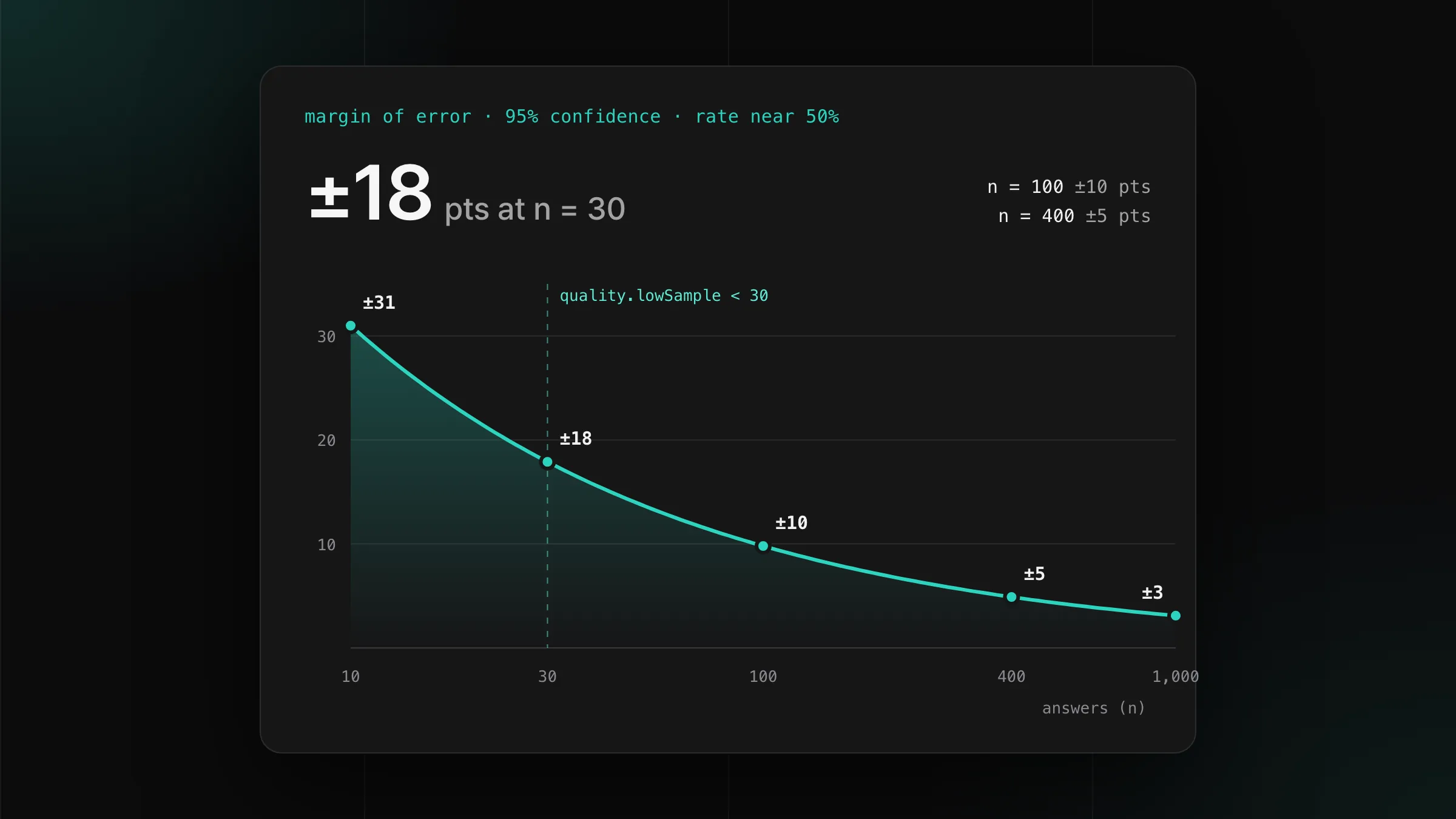
Task: Click the 'pts at n = 30' subtitle
Action: pos(534,209)
